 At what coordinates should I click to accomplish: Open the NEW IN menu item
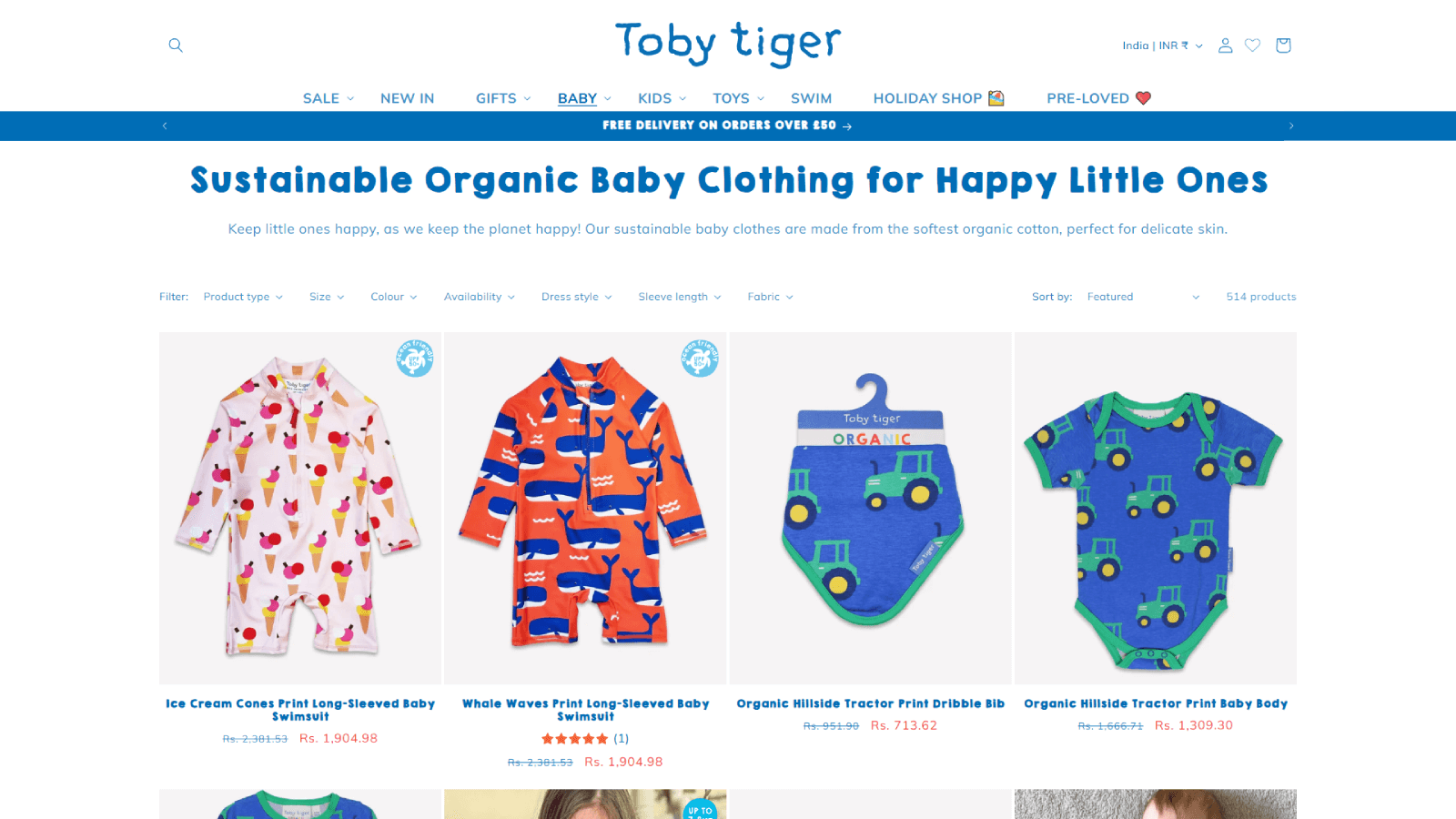point(407,98)
